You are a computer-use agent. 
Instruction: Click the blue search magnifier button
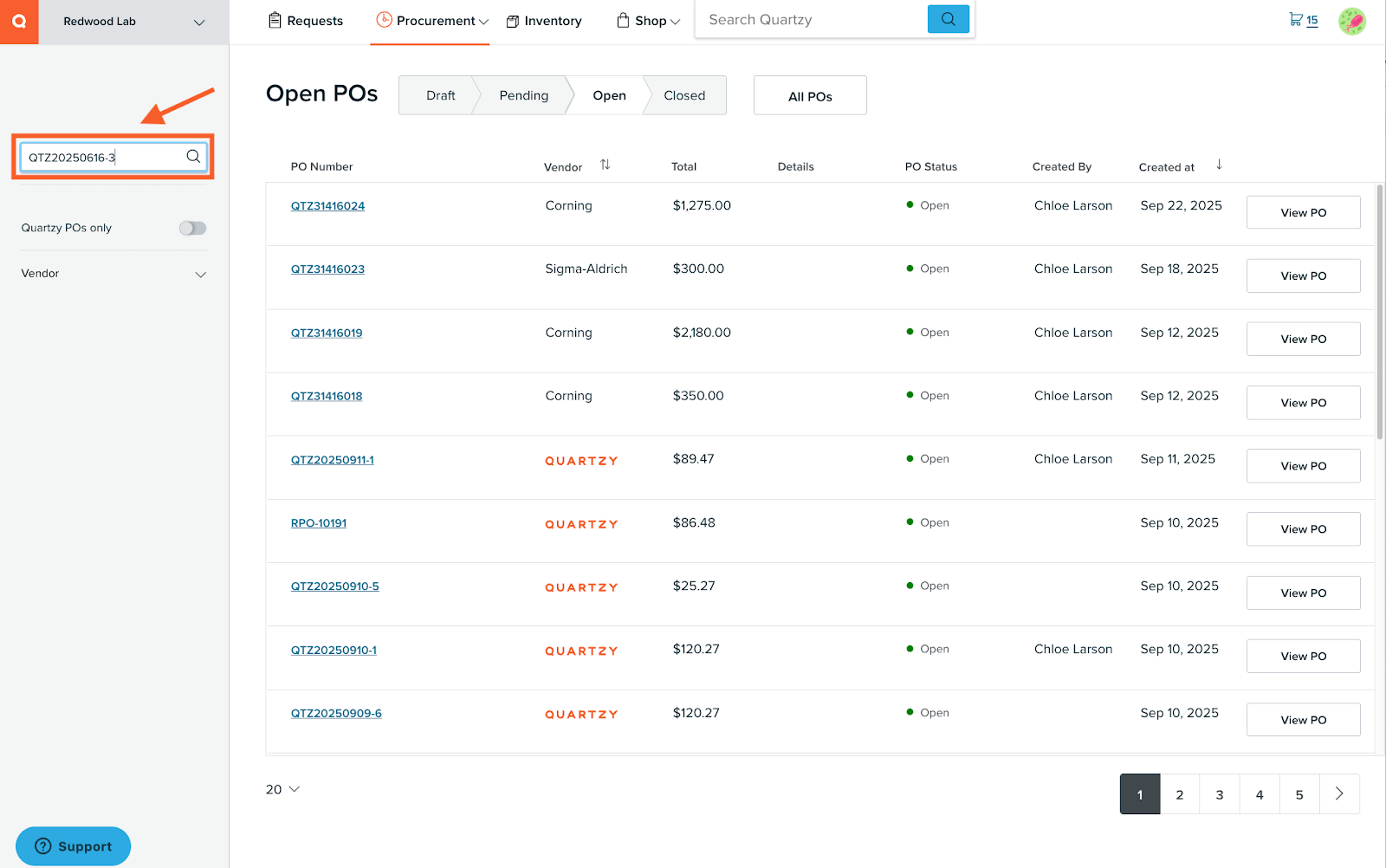(949, 18)
